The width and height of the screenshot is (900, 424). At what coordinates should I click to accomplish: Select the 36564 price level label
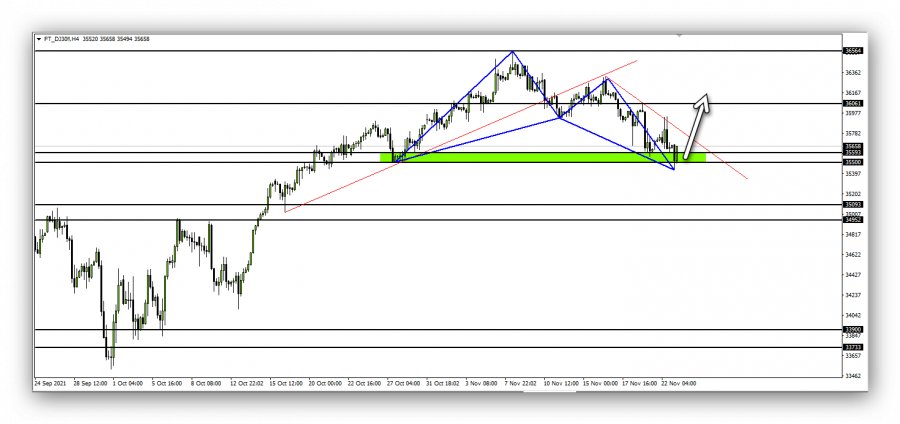pos(853,50)
